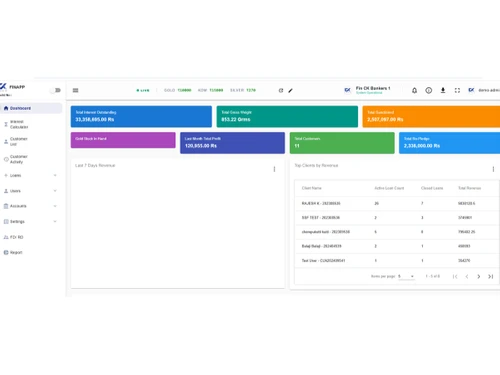The height and width of the screenshot is (375, 500).
Task: Open the Dashboard menu item
Action: (31, 108)
